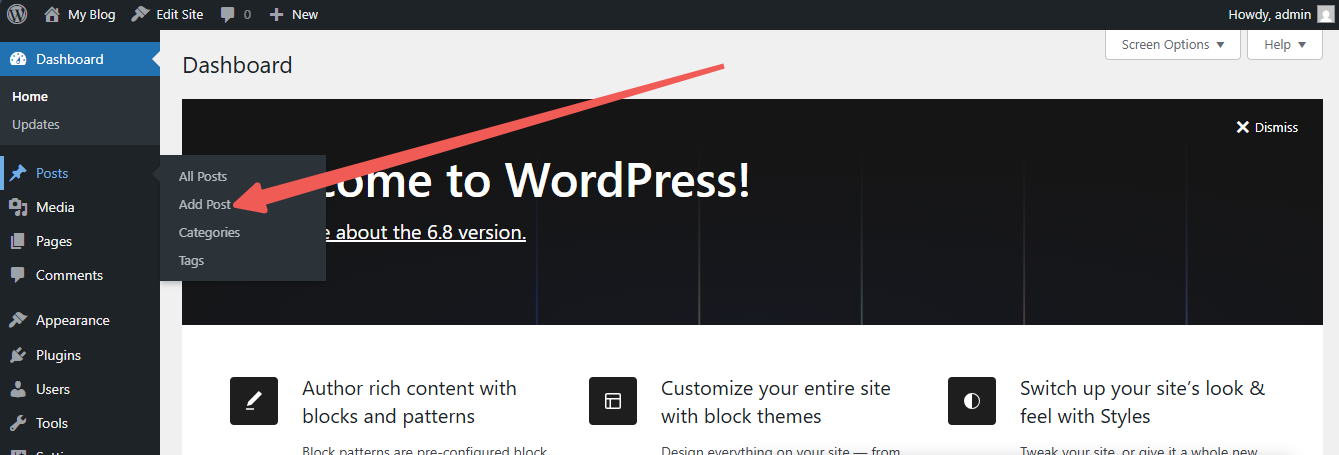Choose Categories in the flyout
Screen dimensions: 1339x455
[210, 232]
